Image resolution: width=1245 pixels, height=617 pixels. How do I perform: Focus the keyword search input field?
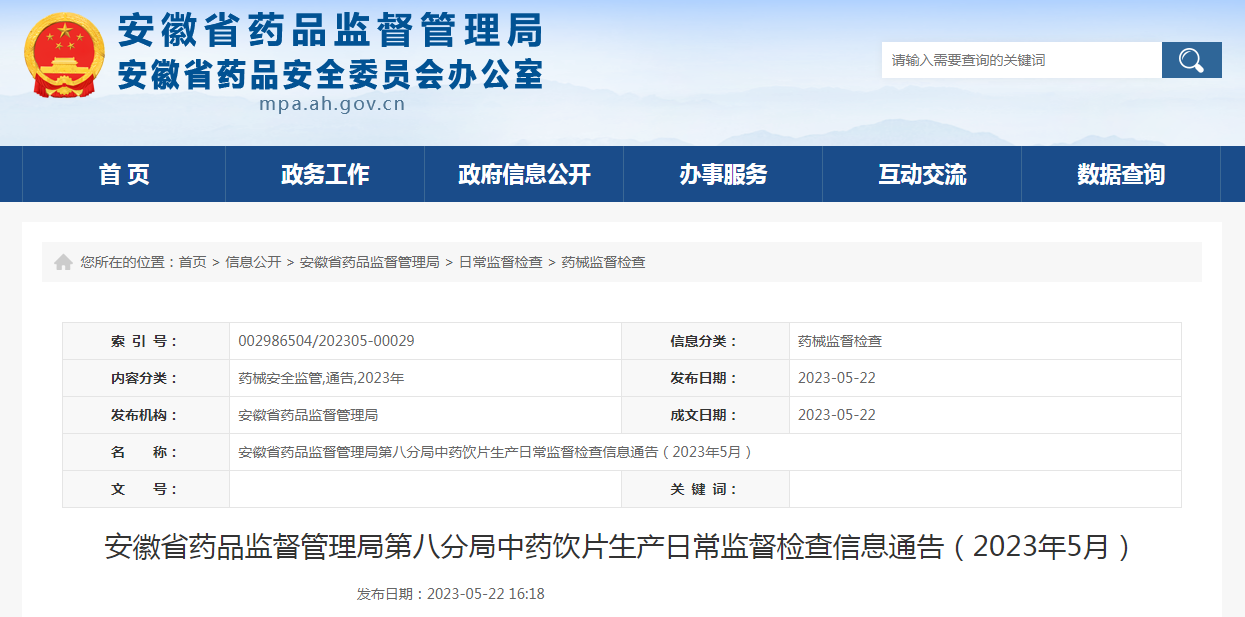[x=1021, y=60]
